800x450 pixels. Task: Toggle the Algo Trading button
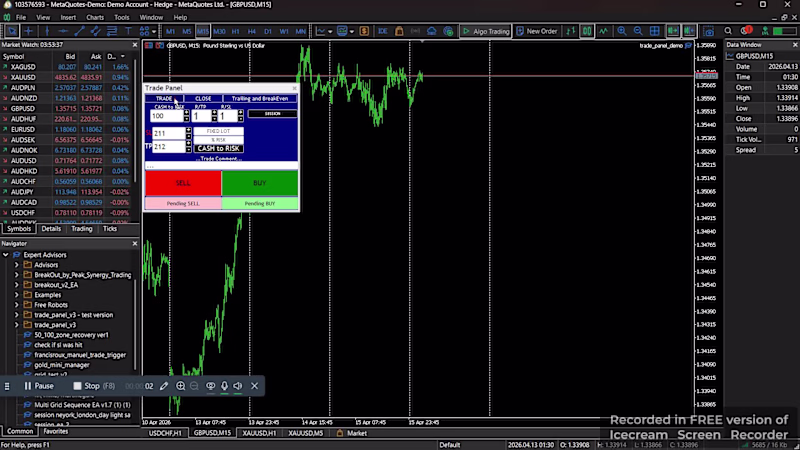(485, 31)
